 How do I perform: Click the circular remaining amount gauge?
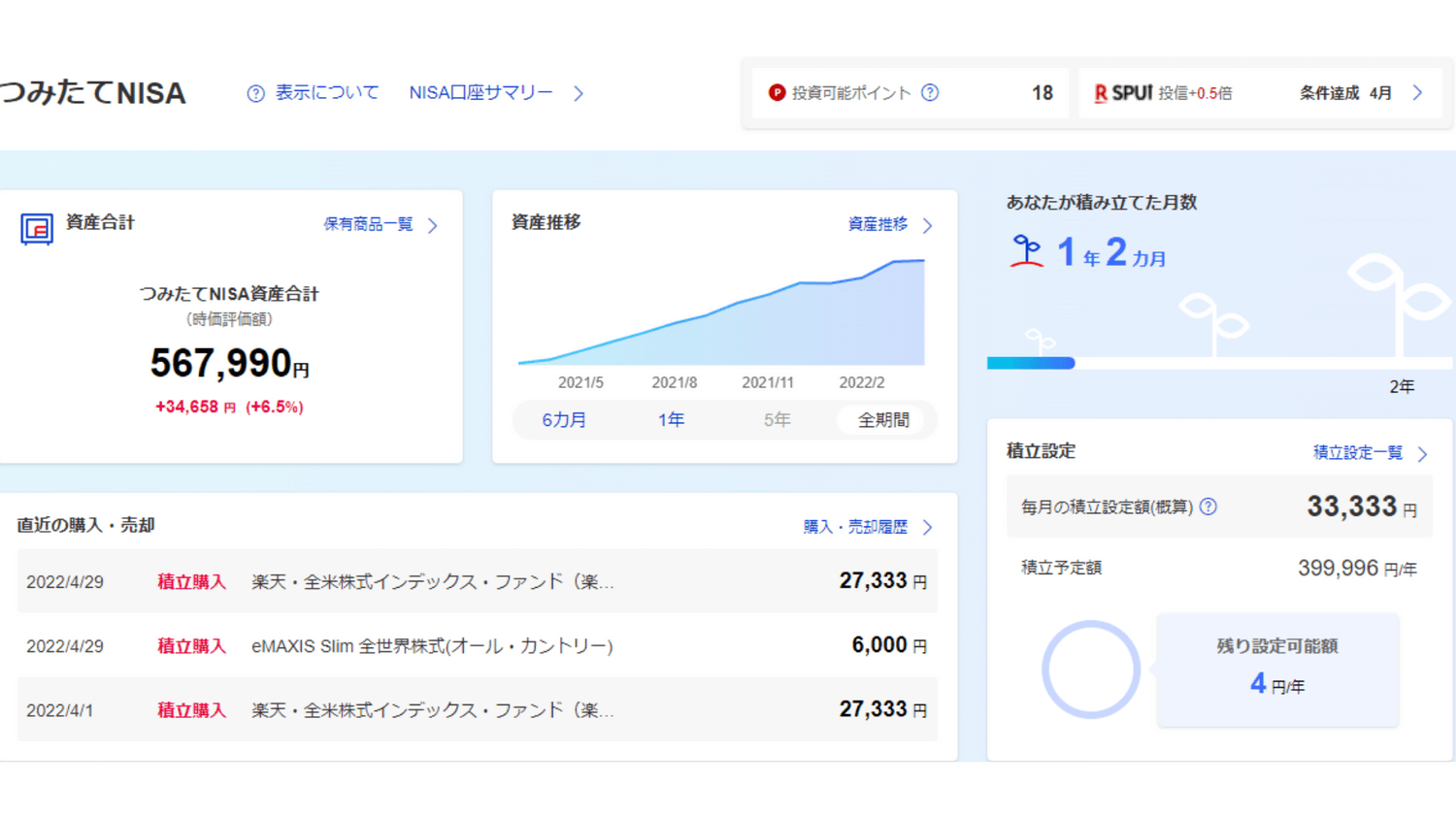tap(1091, 670)
